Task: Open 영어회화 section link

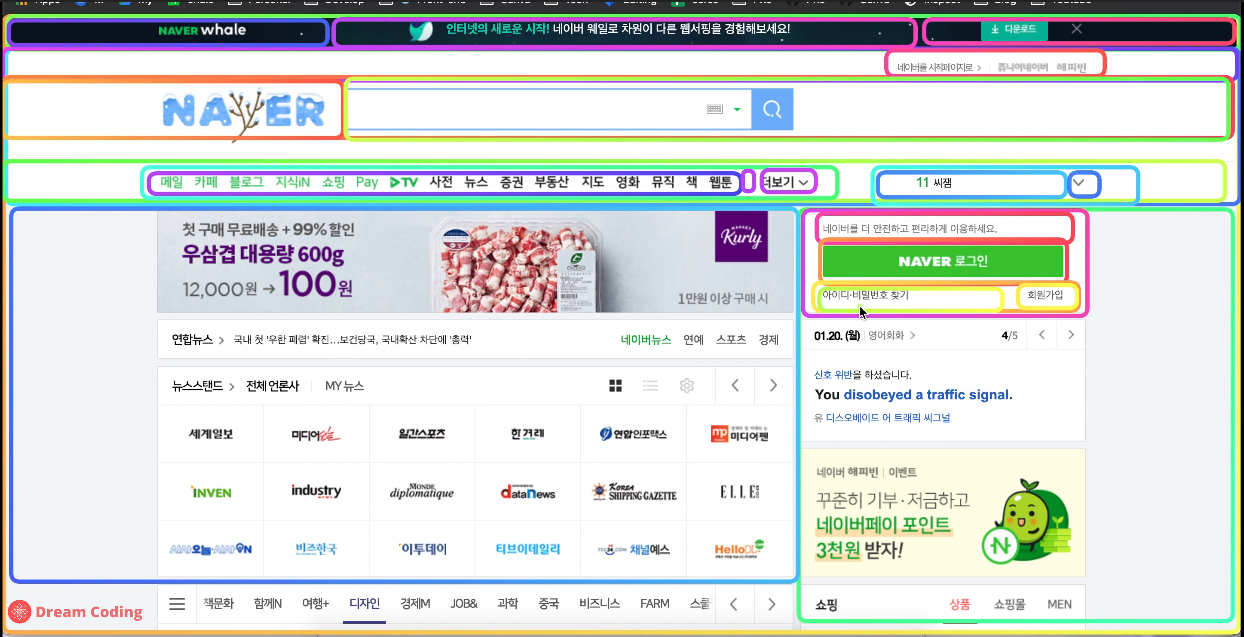Action: click(x=890, y=335)
